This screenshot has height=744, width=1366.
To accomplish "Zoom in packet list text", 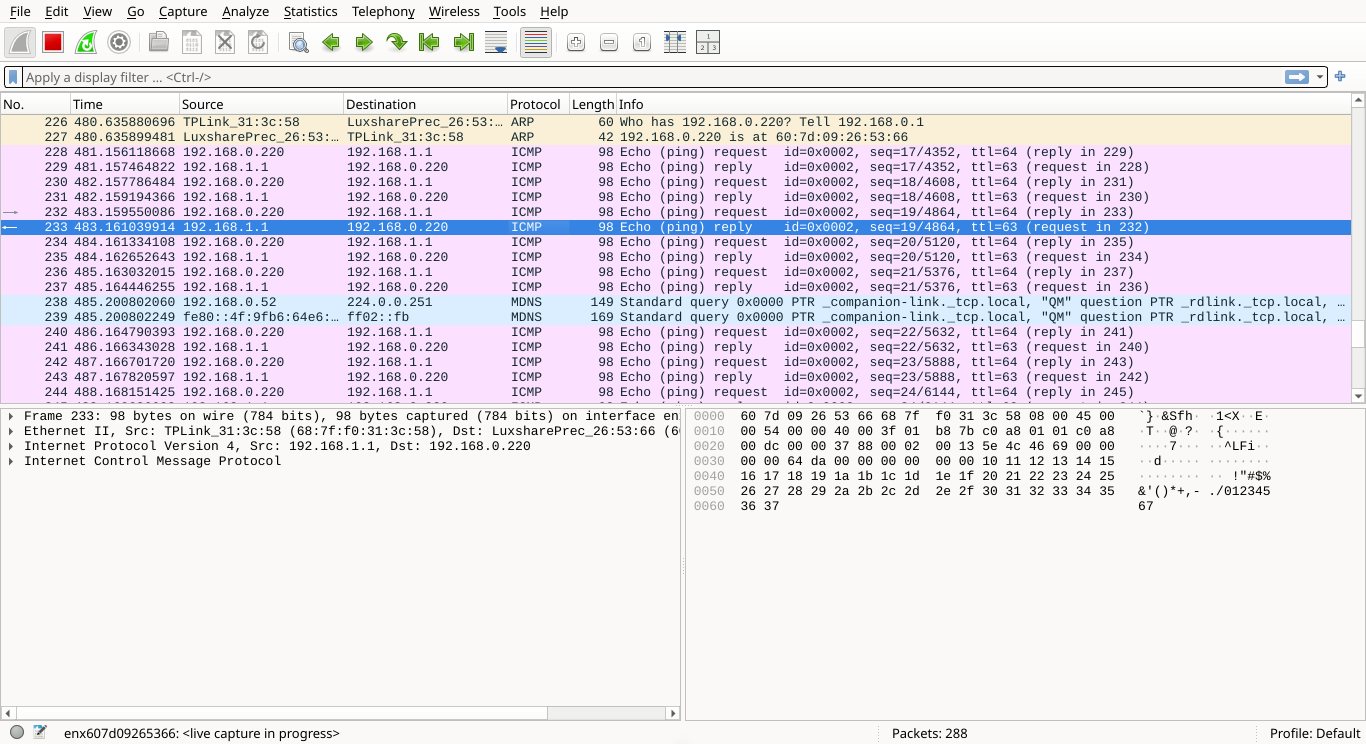I will (575, 42).
